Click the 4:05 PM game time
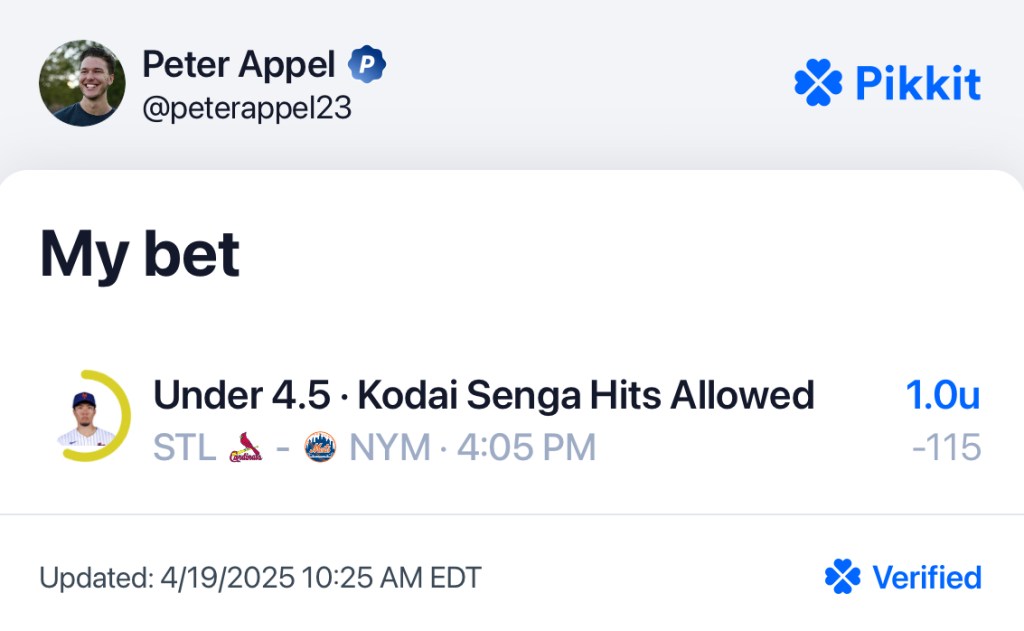1024x631 pixels. coord(526,447)
